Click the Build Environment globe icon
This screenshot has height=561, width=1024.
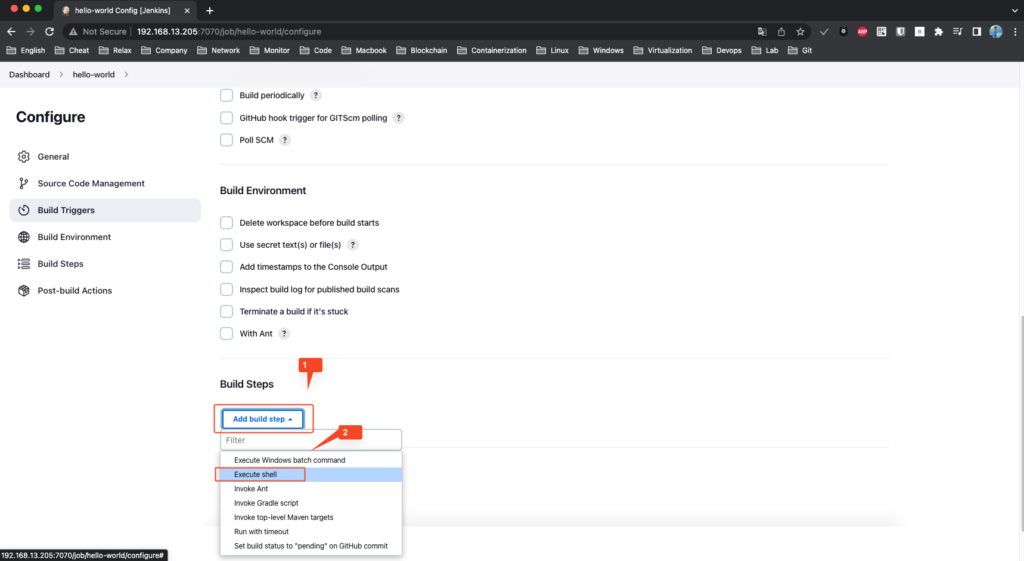click(24, 237)
